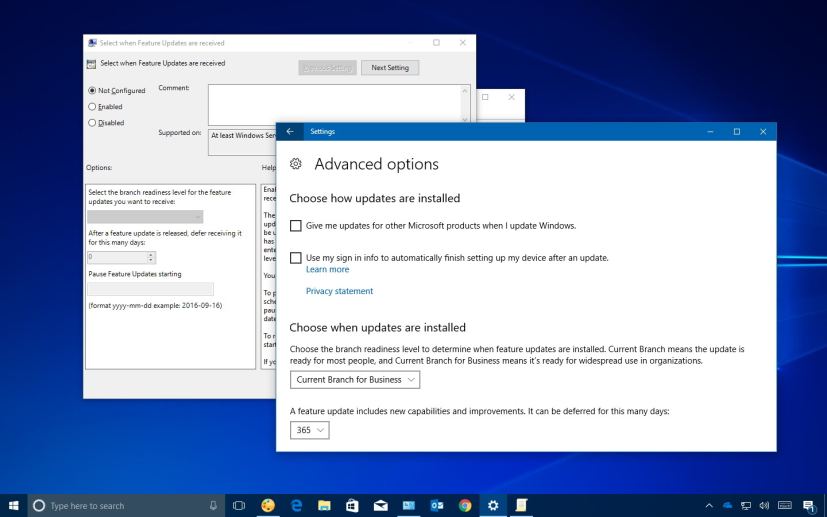
Task: Click the microphone icon in the search box
Action: [x=213, y=505]
